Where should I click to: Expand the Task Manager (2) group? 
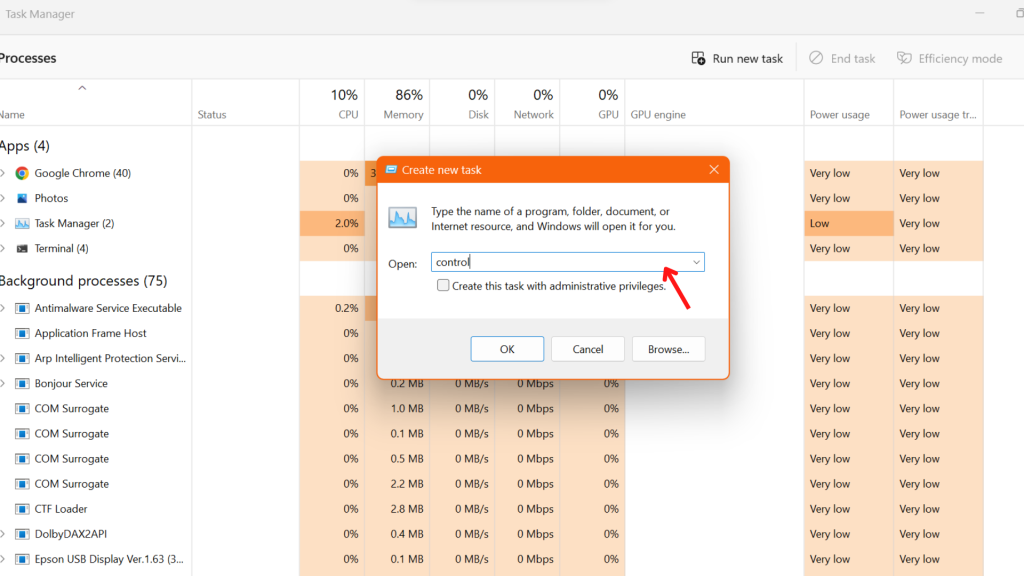coord(3,223)
